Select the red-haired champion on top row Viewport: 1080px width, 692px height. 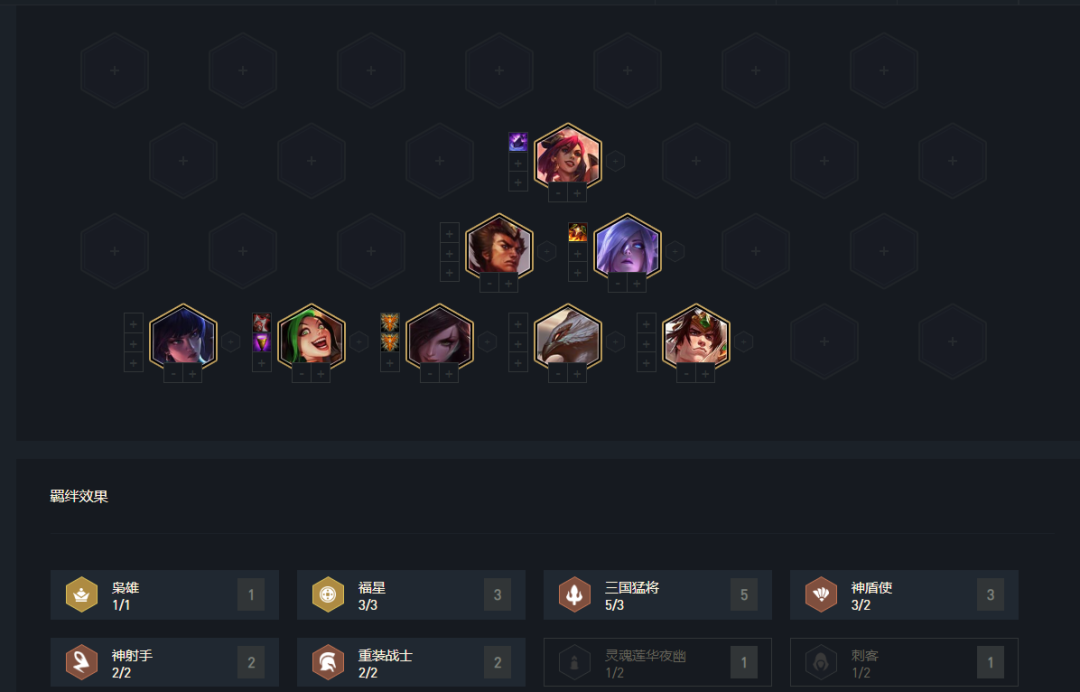coord(568,157)
